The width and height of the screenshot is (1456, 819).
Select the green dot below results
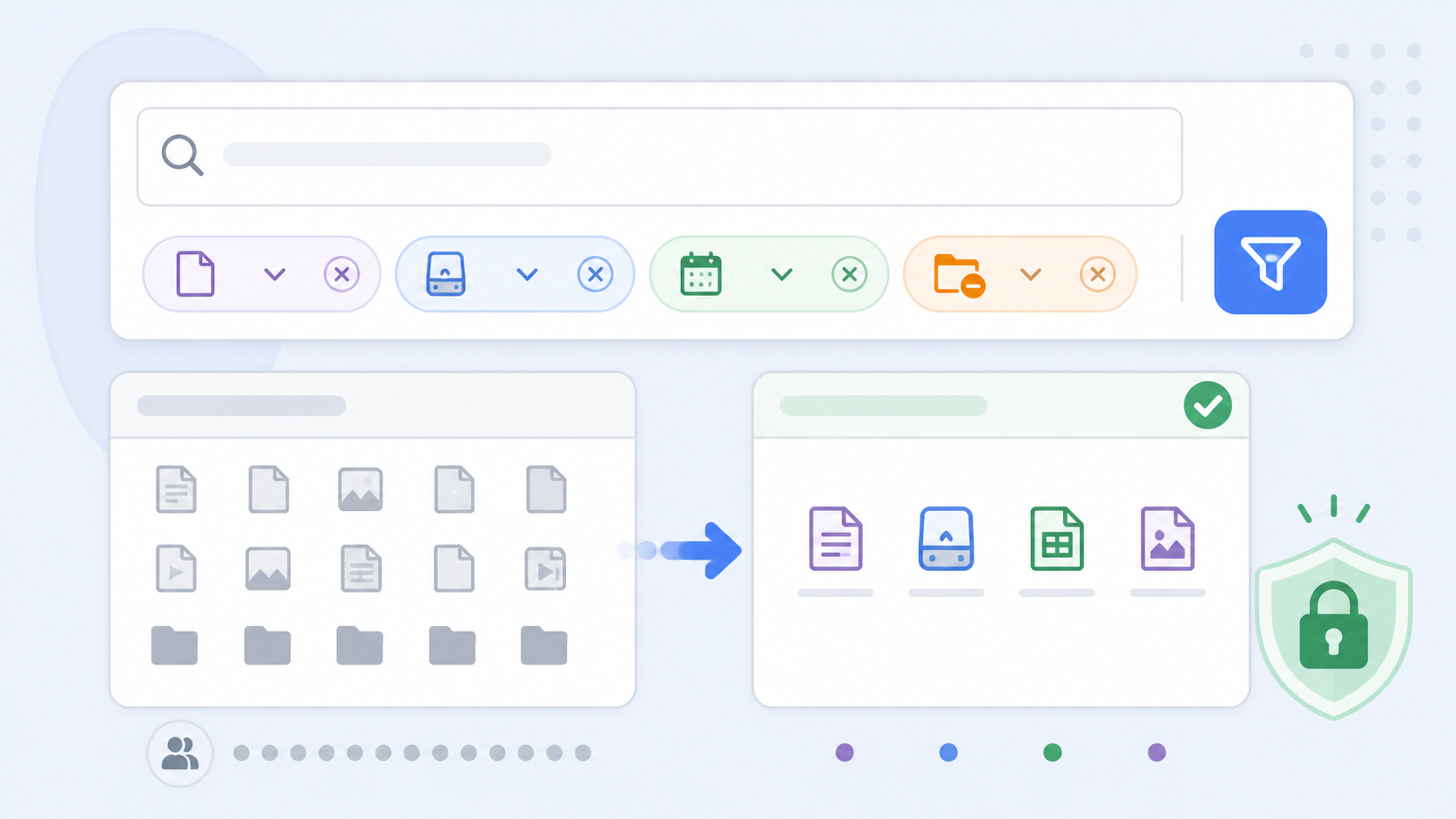[x=1053, y=752]
